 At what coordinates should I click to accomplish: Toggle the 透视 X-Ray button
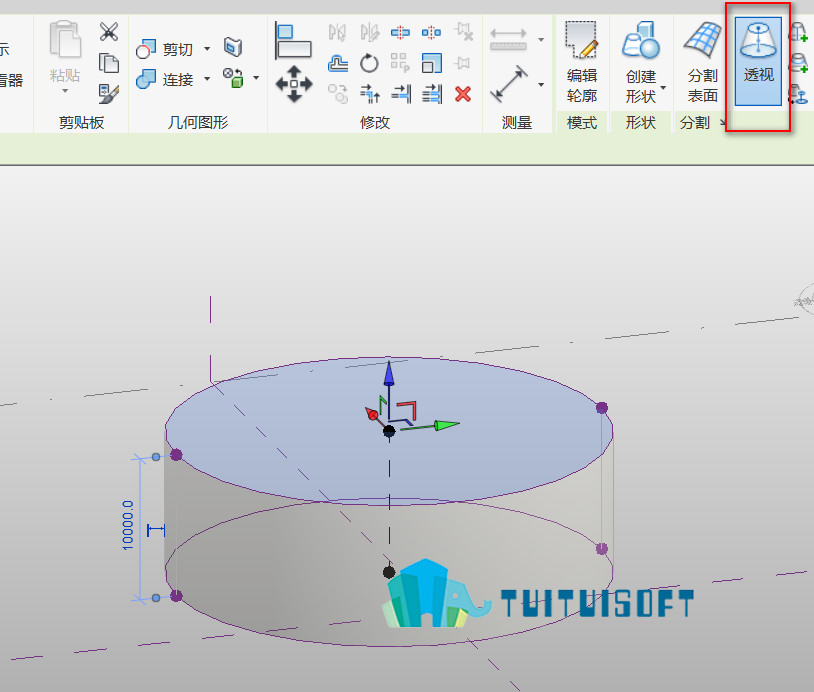tap(758, 62)
